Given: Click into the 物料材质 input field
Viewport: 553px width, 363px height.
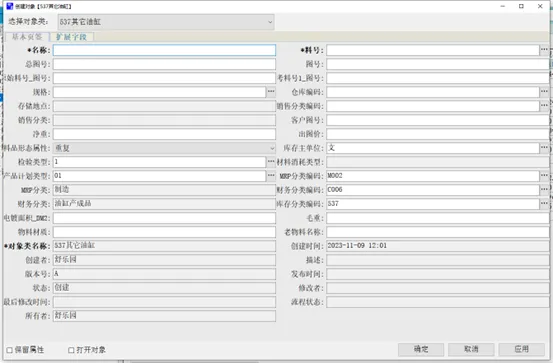Looking at the screenshot, I should click(x=164, y=232).
